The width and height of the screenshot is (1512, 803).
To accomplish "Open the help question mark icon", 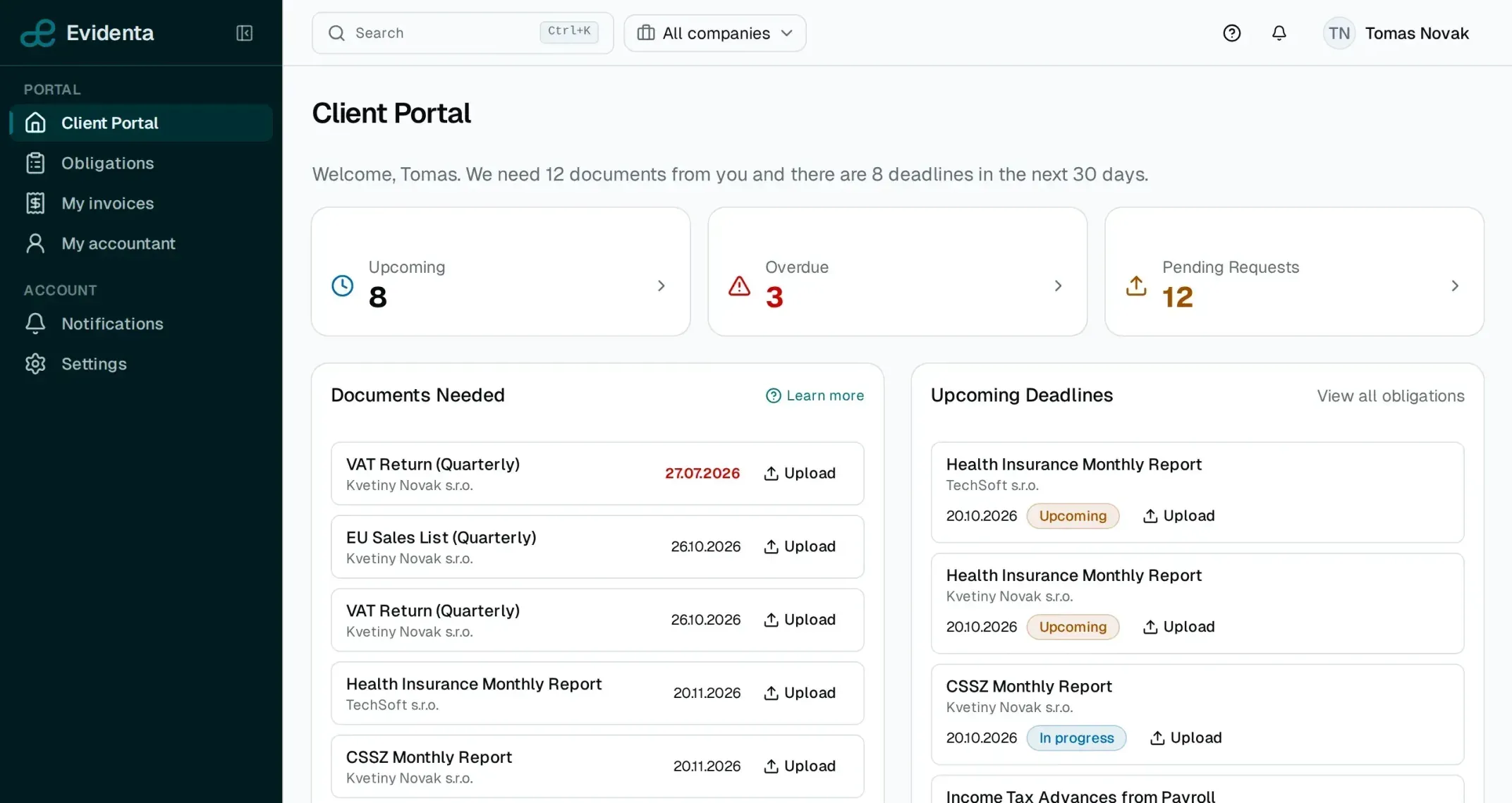I will tap(1231, 33).
